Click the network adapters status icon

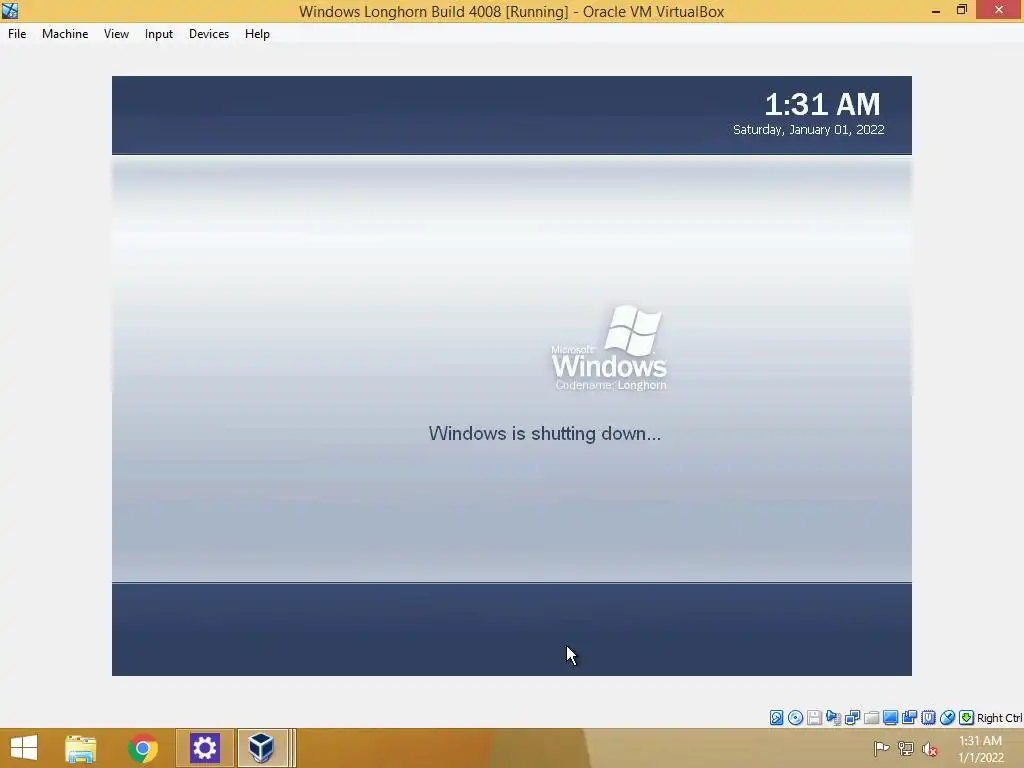852,718
